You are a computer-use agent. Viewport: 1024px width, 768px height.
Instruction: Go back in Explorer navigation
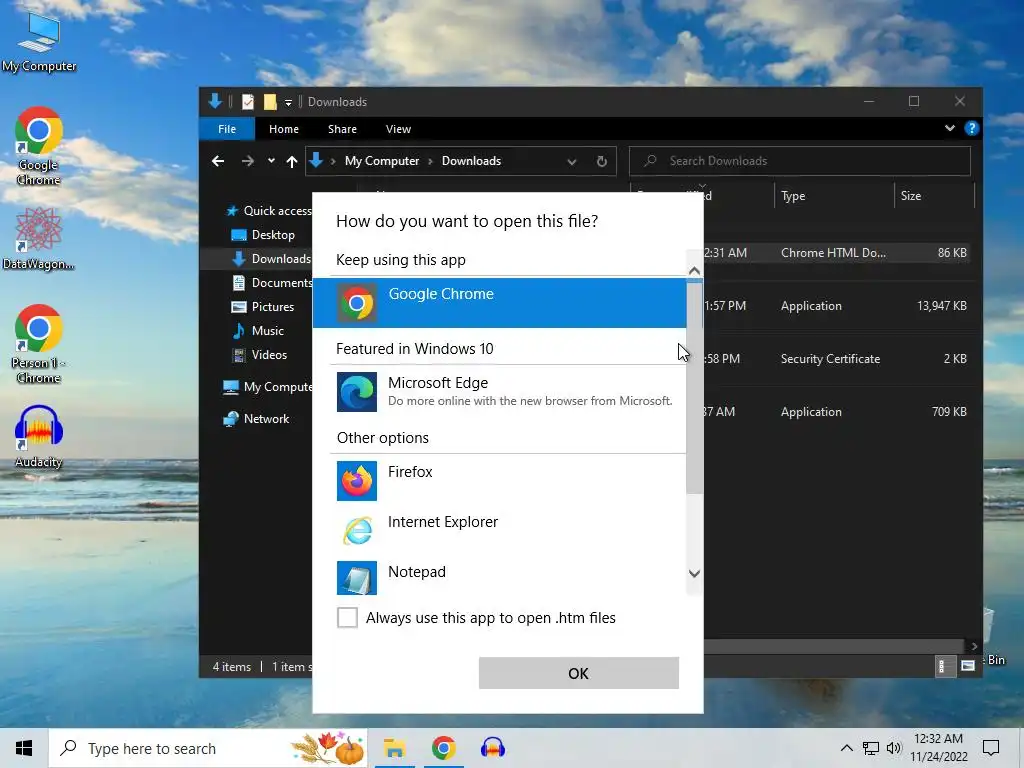pyautogui.click(x=218, y=161)
